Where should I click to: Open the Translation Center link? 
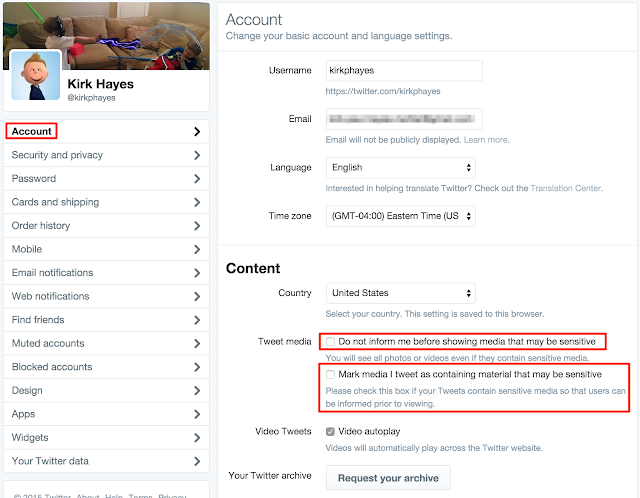[573, 188]
